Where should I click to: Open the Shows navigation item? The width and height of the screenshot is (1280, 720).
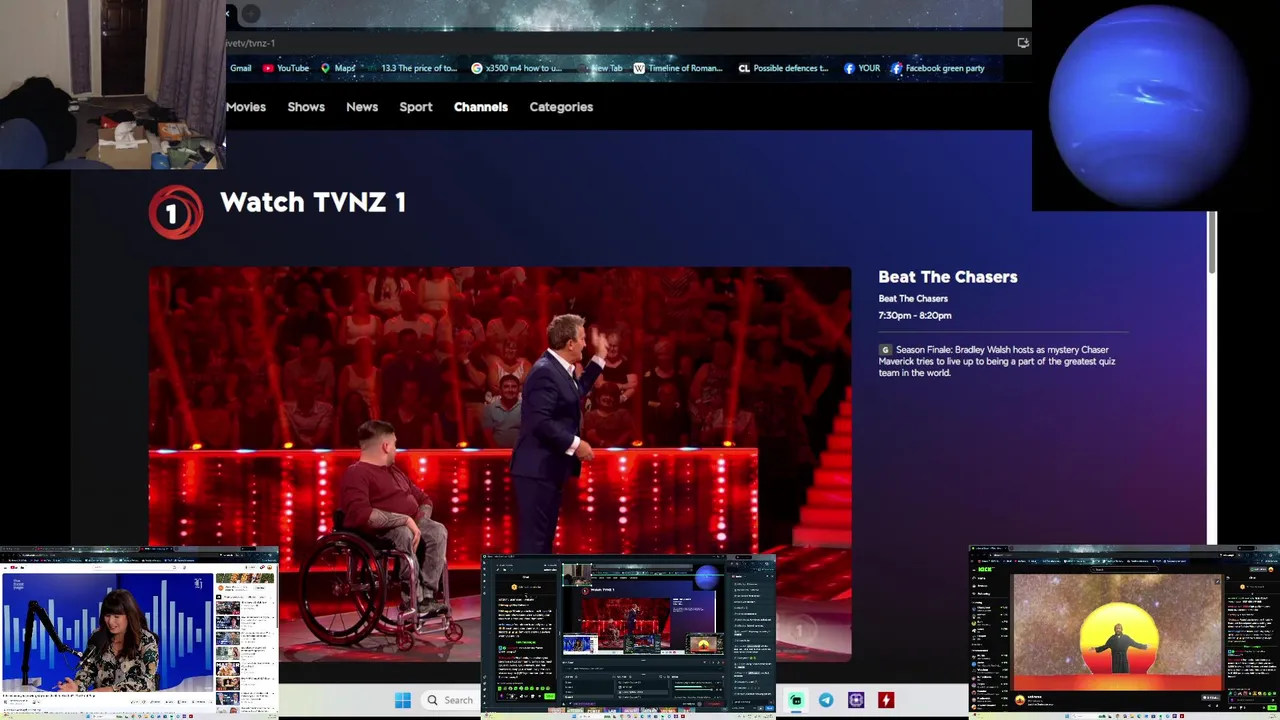pos(306,107)
